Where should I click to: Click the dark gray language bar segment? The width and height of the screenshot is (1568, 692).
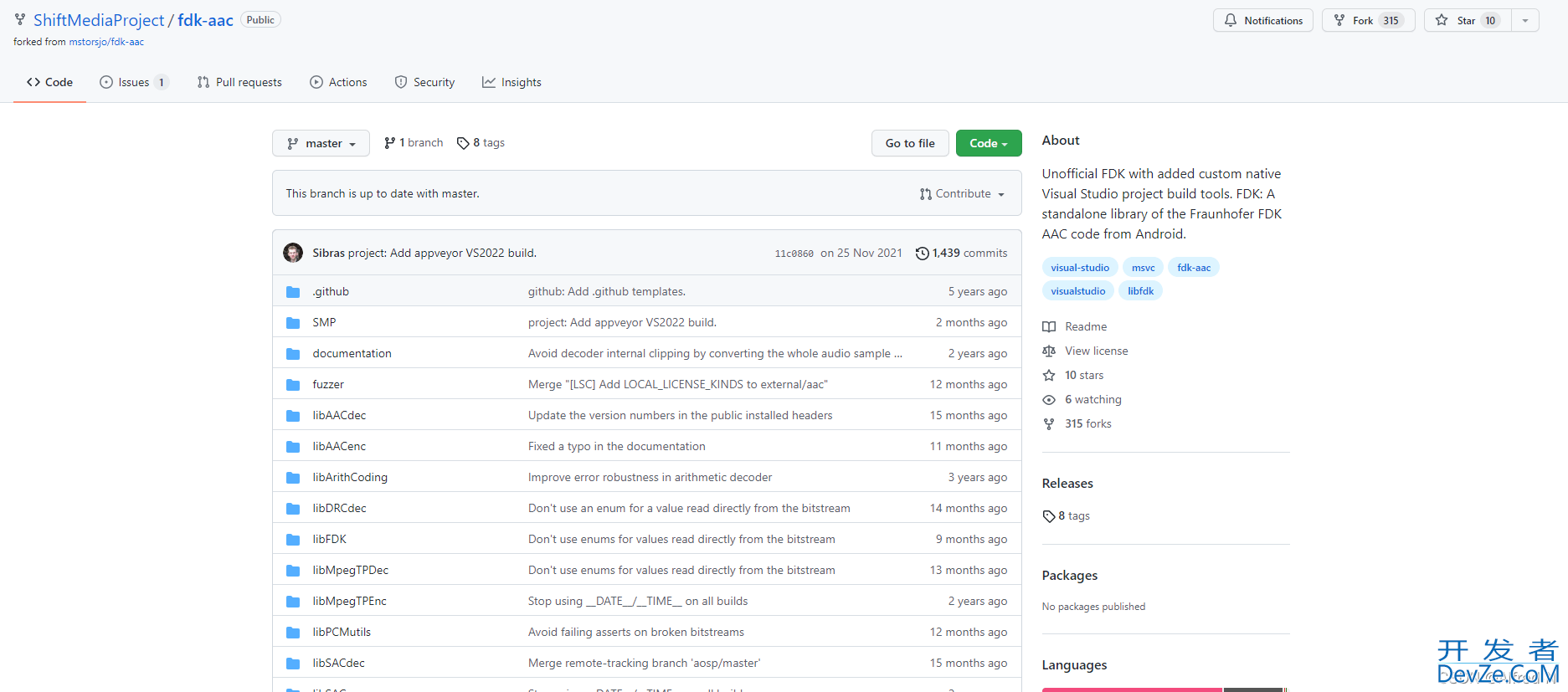tap(1253, 689)
